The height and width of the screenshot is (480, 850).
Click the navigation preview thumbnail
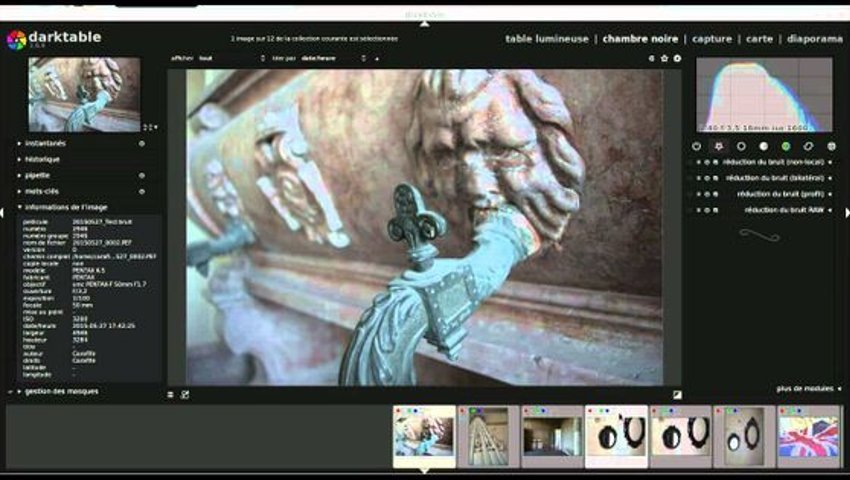tap(84, 94)
